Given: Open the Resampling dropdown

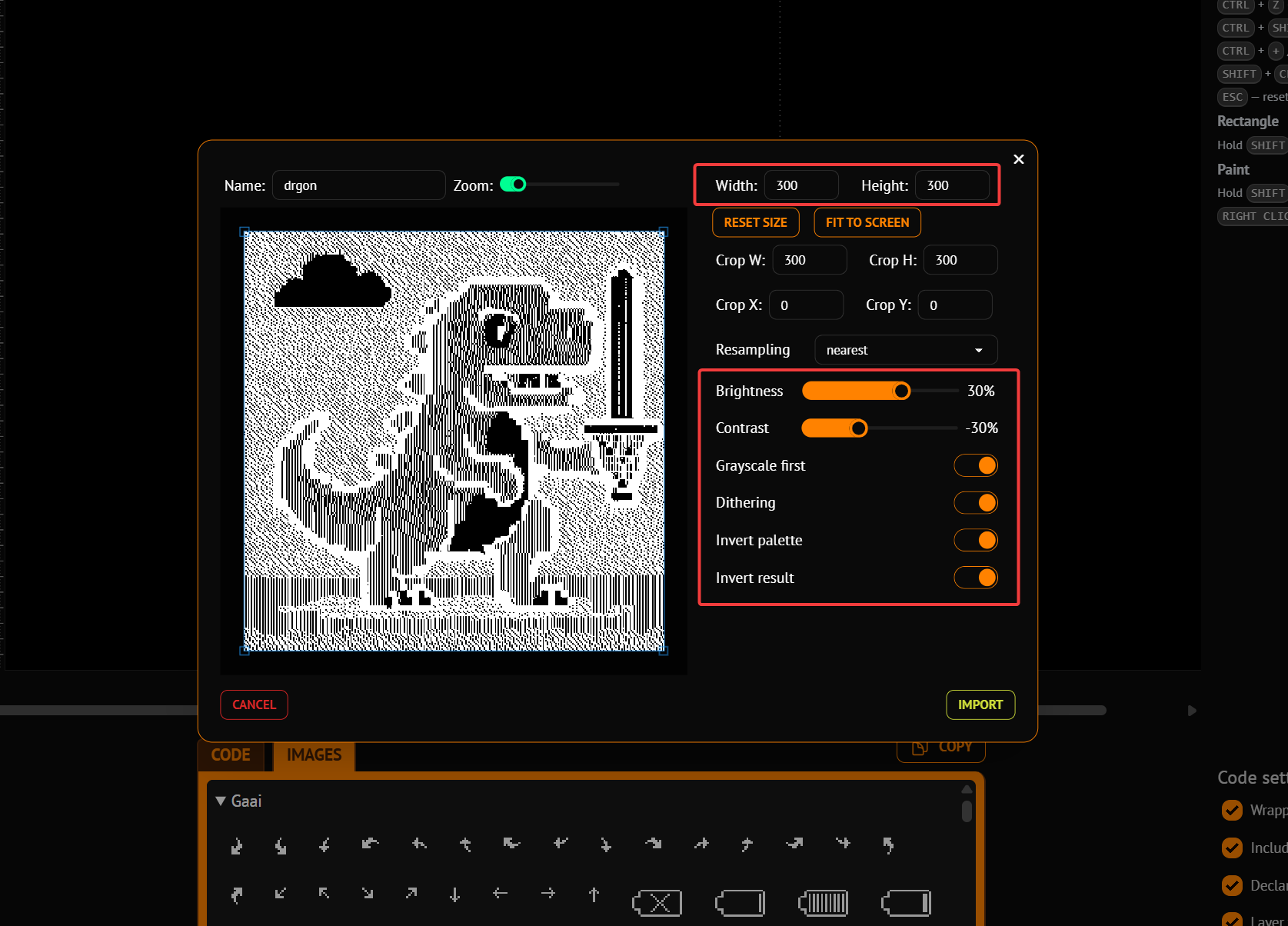Looking at the screenshot, I should tap(906, 350).
